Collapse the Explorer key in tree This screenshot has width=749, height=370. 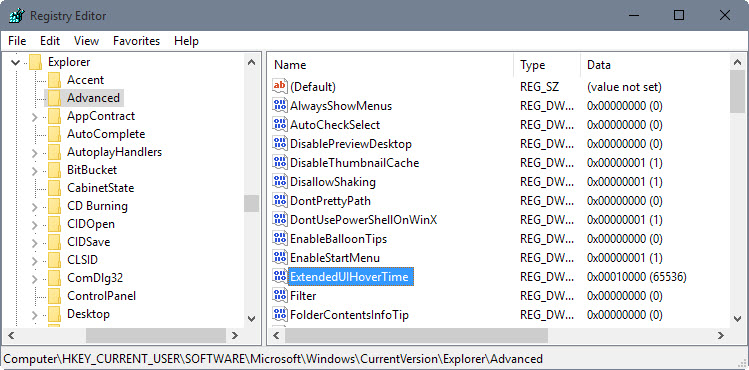coord(15,62)
